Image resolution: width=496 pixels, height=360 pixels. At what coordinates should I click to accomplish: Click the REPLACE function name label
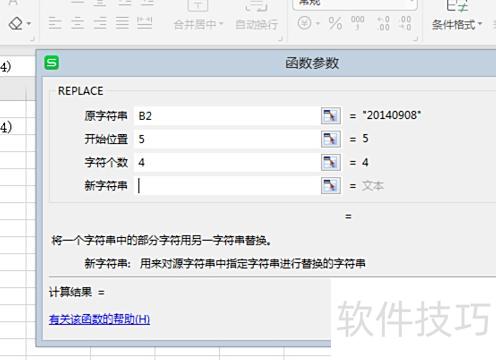tap(80, 91)
